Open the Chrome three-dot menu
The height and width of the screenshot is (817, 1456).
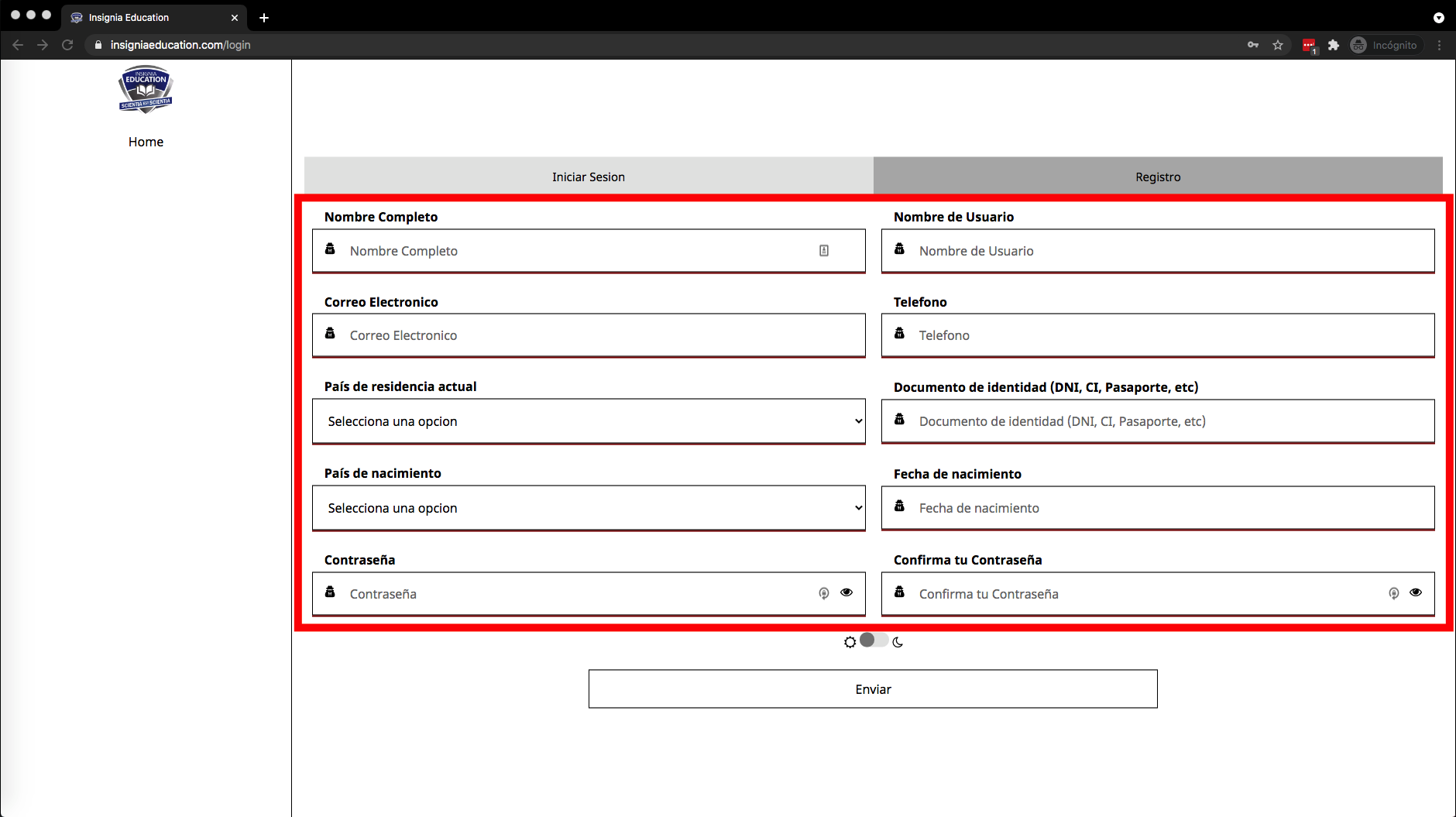(1439, 45)
